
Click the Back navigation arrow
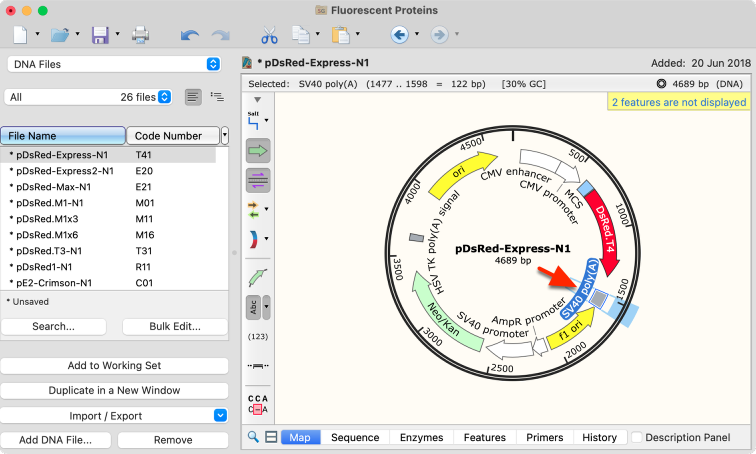point(399,35)
